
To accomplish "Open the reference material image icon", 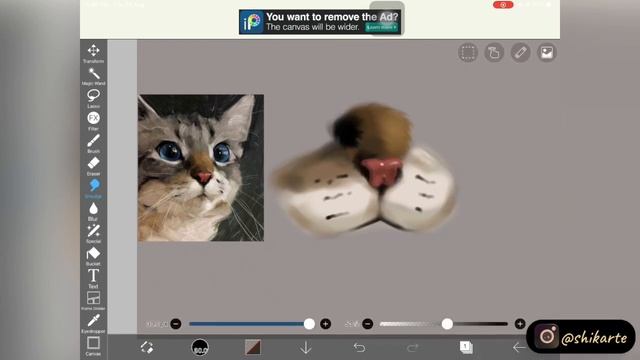I will [x=547, y=53].
